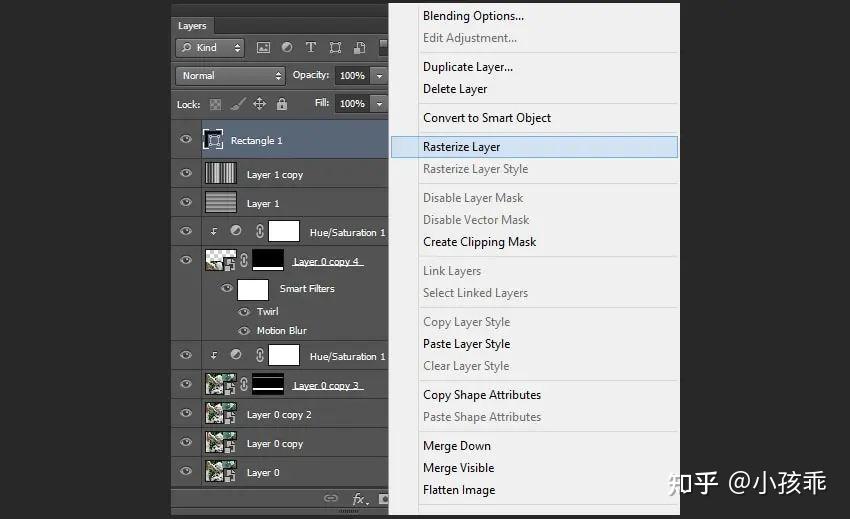Click link layers icon at panel bottom
Screen dimensions: 850x519
[331, 498]
